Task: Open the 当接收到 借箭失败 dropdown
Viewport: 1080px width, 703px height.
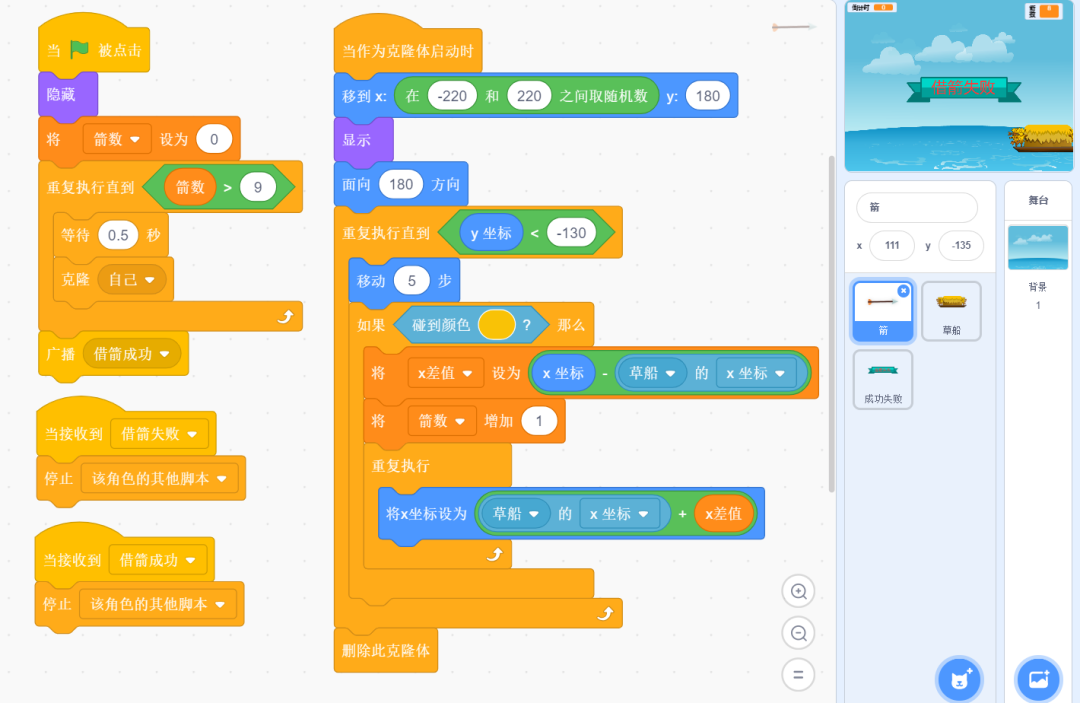Action: (x=192, y=434)
